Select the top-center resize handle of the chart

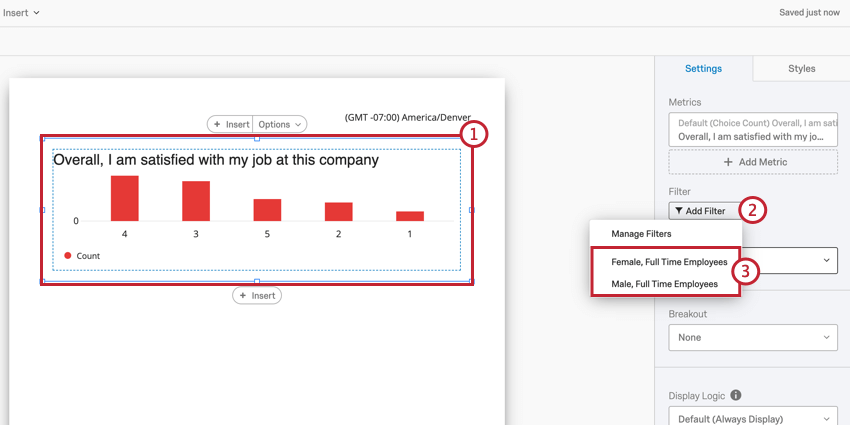coord(257,139)
